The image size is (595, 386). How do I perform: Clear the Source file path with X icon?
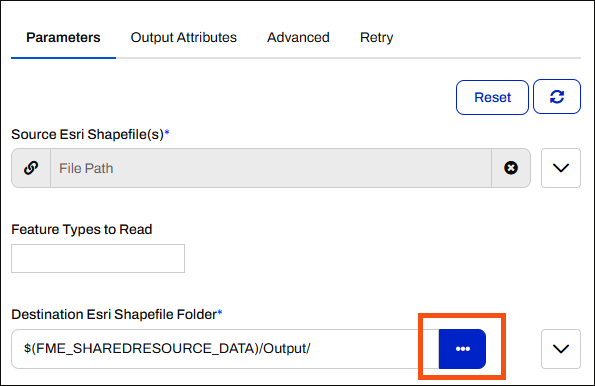pyautogui.click(x=511, y=168)
